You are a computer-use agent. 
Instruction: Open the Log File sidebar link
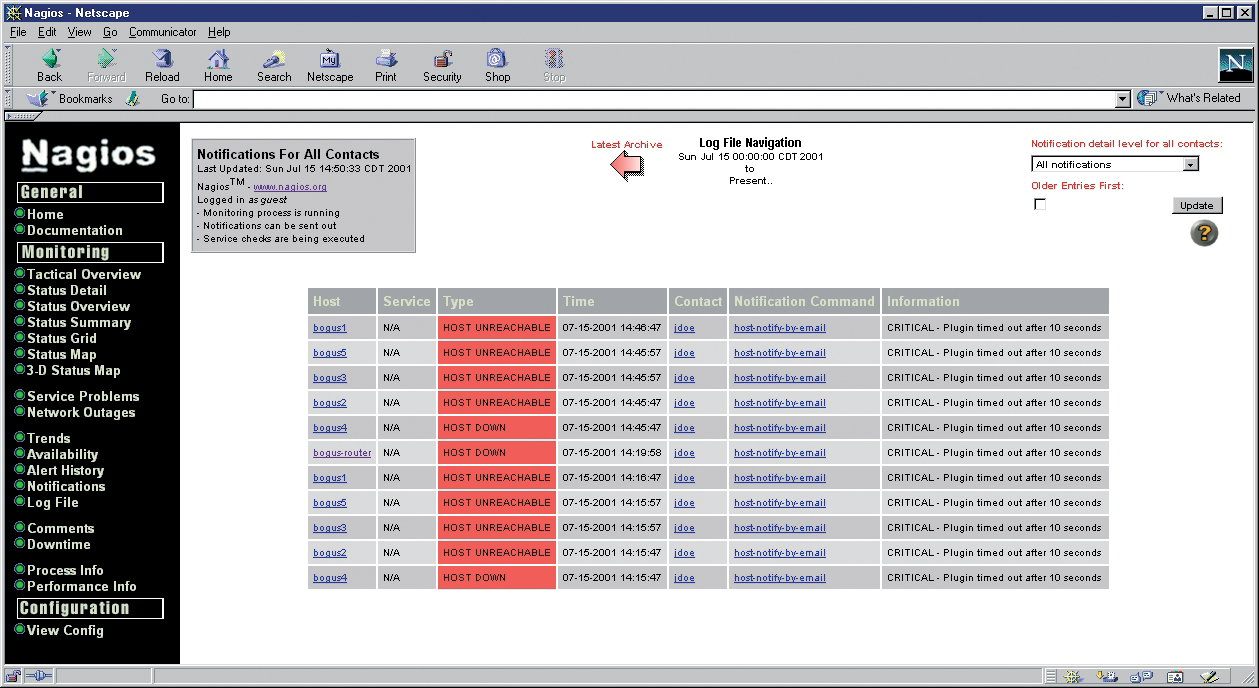pyautogui.click(x=53, y=502)
